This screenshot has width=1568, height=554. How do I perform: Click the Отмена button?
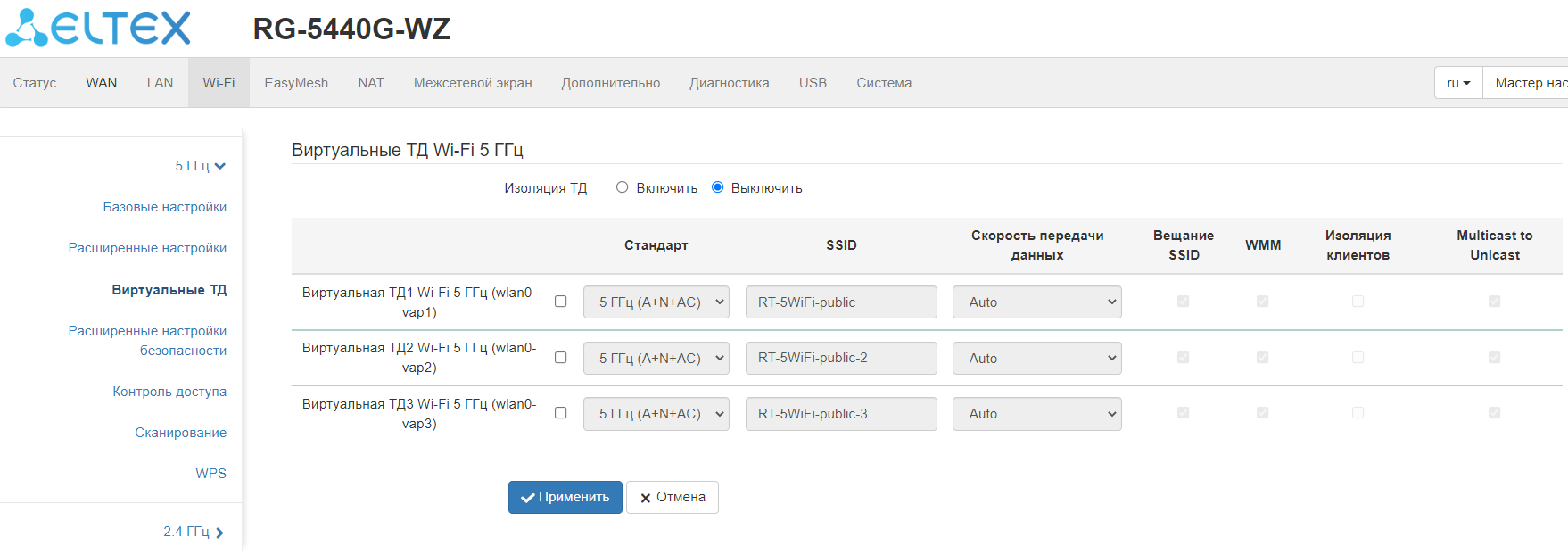point(673,497)
